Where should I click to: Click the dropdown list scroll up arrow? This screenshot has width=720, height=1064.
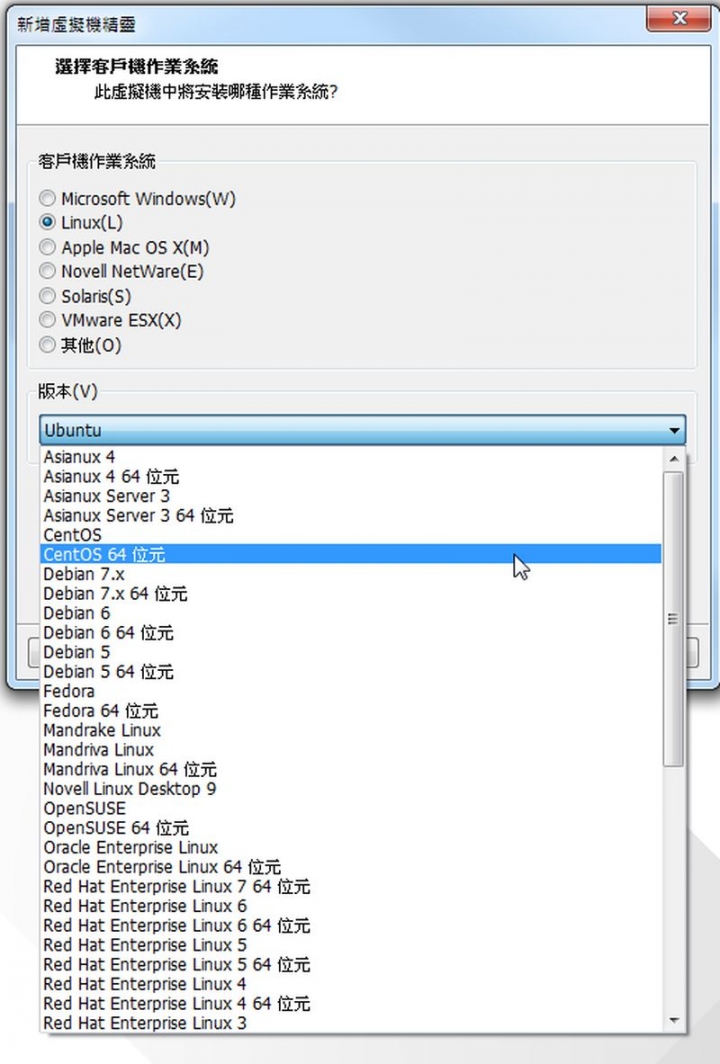coord(673,459)
